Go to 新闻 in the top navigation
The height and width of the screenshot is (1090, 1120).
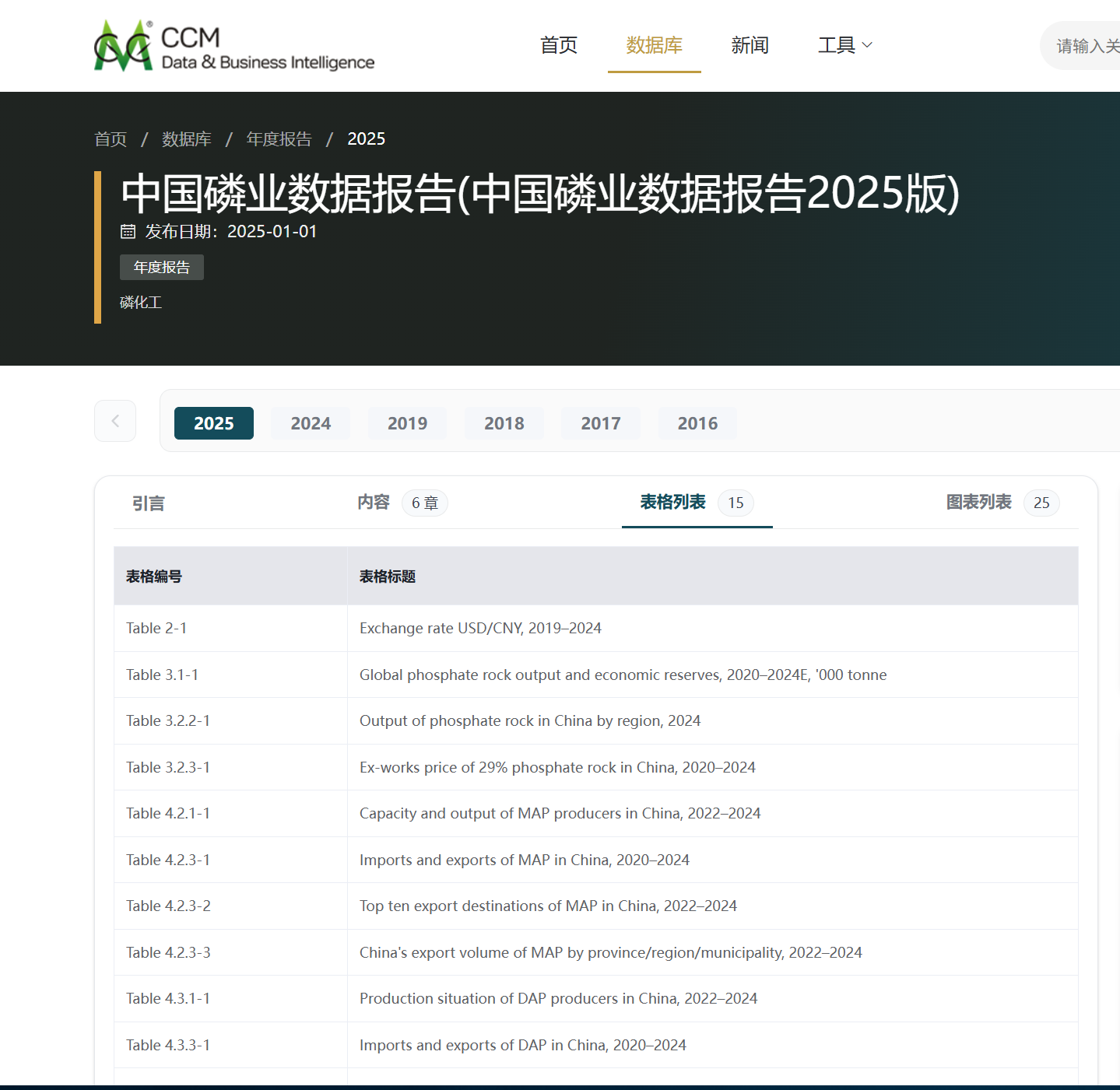tap(750, 46)
